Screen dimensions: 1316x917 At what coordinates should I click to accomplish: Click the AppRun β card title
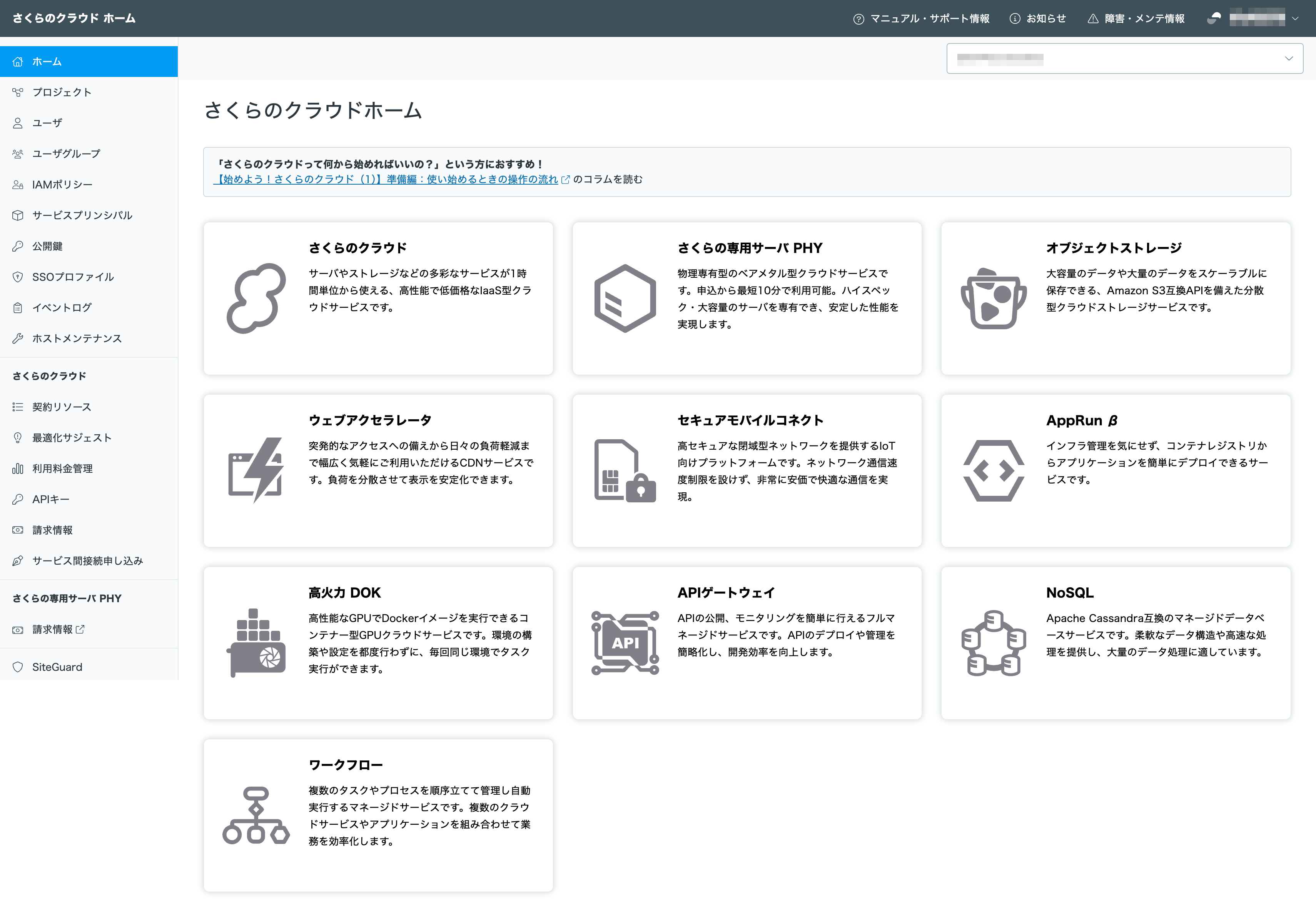[x=1082, y=420]
